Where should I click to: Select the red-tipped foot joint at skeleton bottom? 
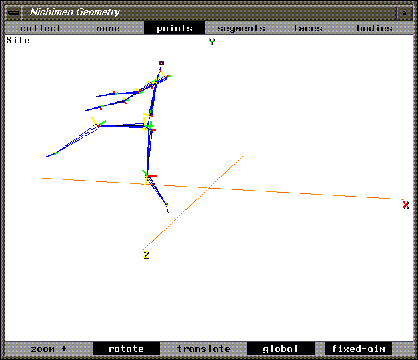coord(167,204)
